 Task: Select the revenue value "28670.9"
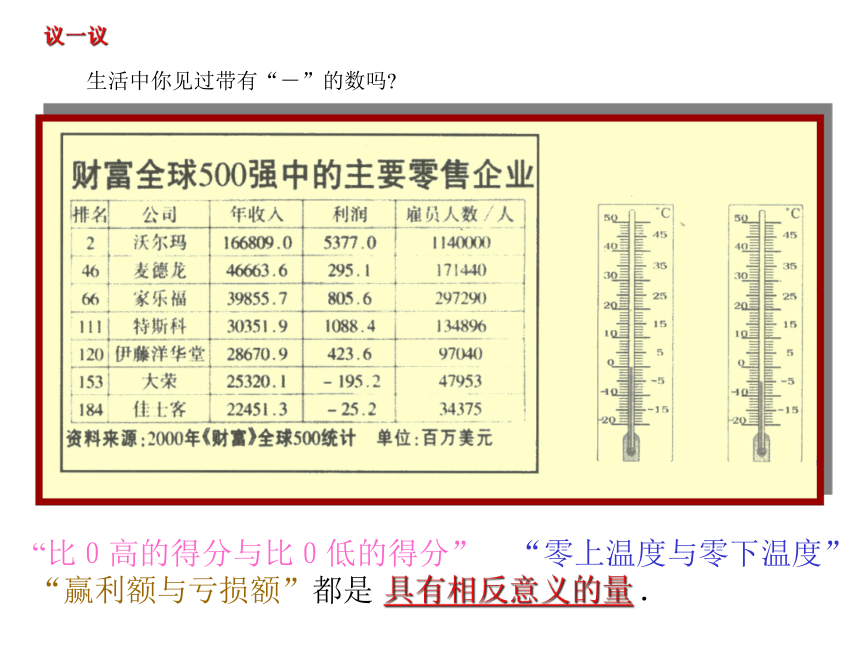point(257,354)
